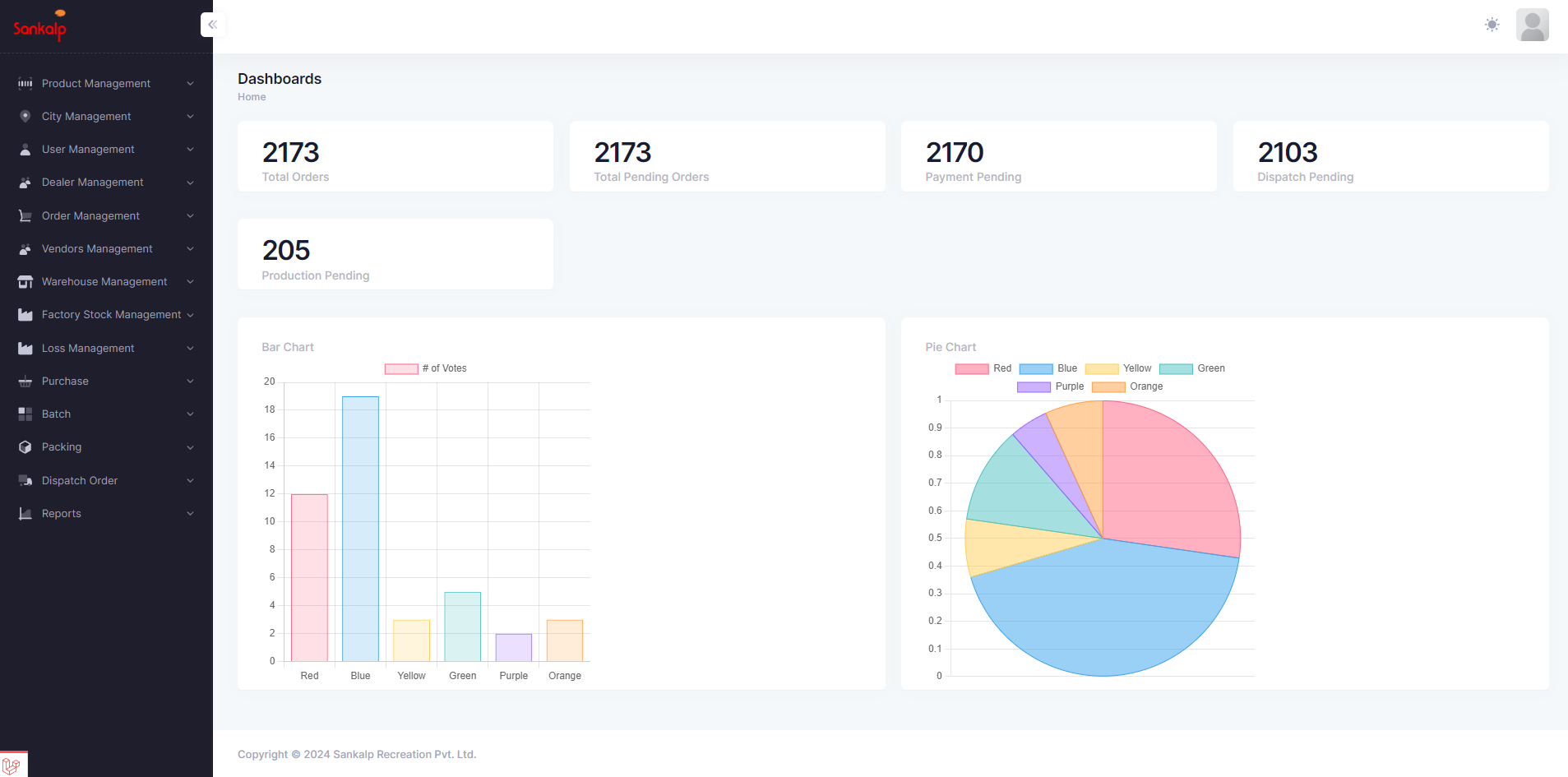The image size is (1568, 777).
Task: Expand the Vendors Management section
Action: click(97, 248)
